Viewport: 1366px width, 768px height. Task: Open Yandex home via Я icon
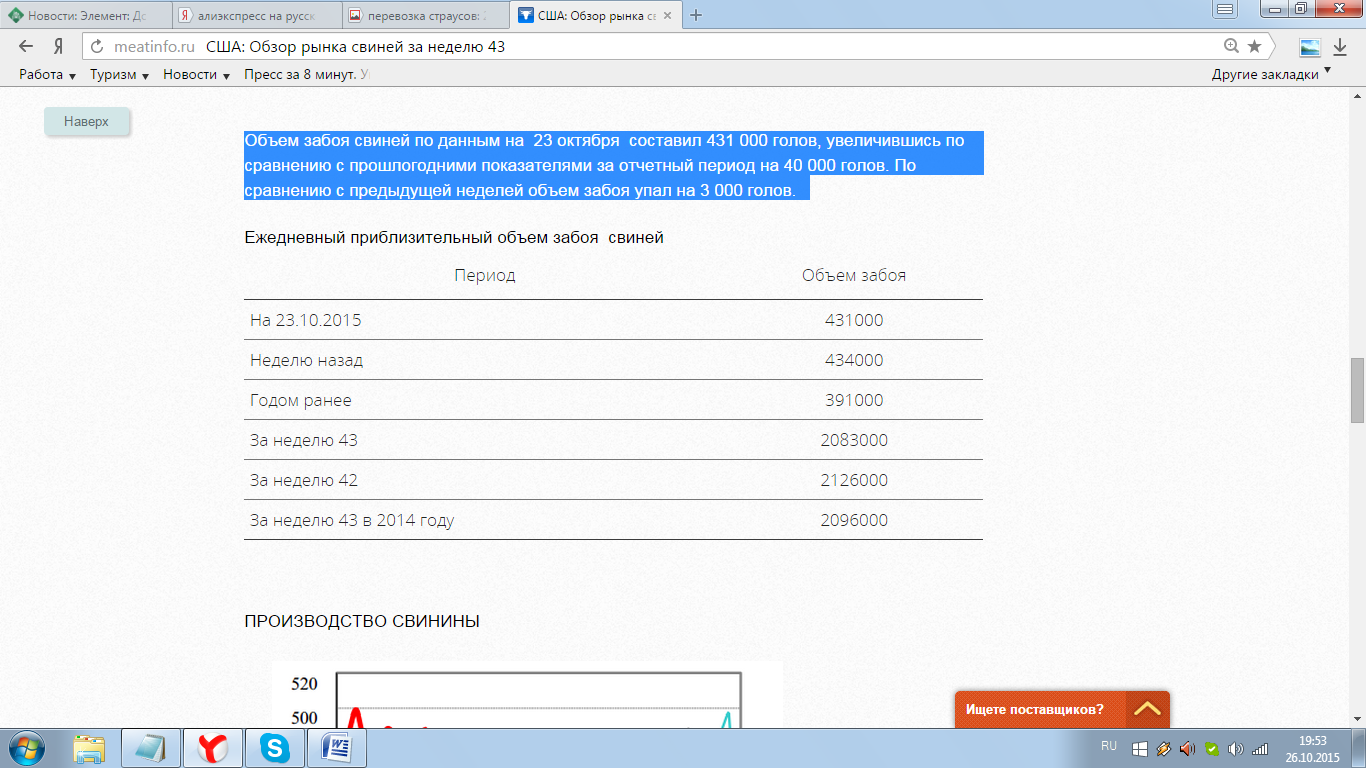(59, 47)
